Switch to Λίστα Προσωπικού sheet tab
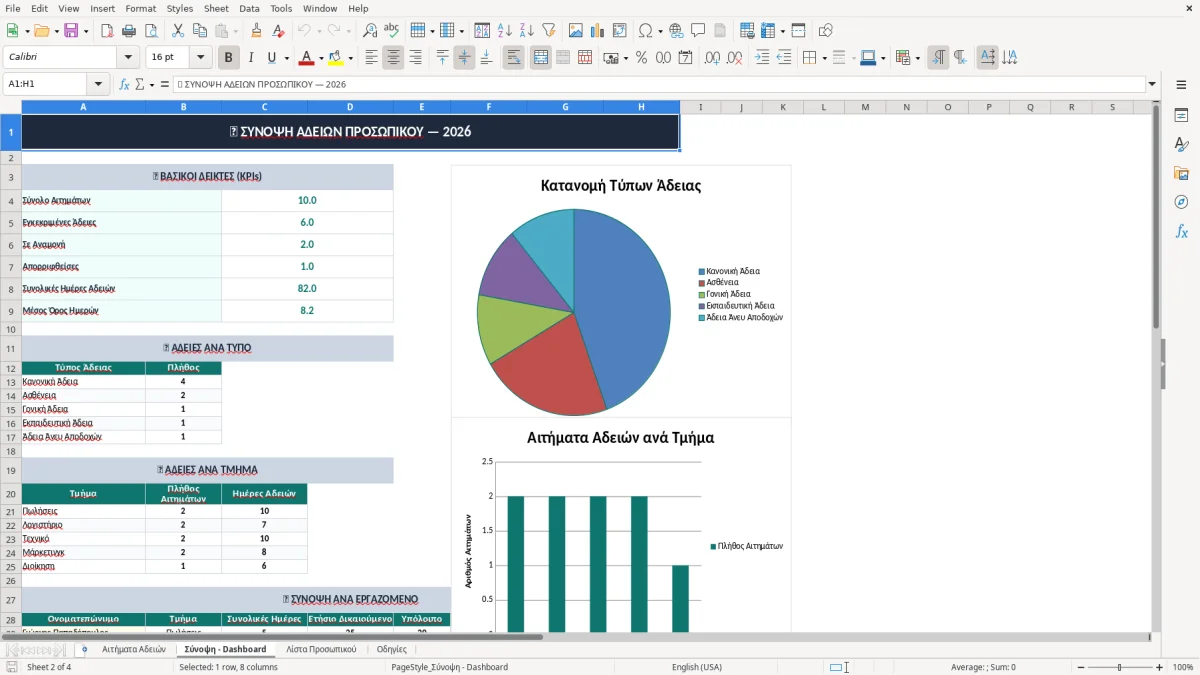 (x=321, y=649)
